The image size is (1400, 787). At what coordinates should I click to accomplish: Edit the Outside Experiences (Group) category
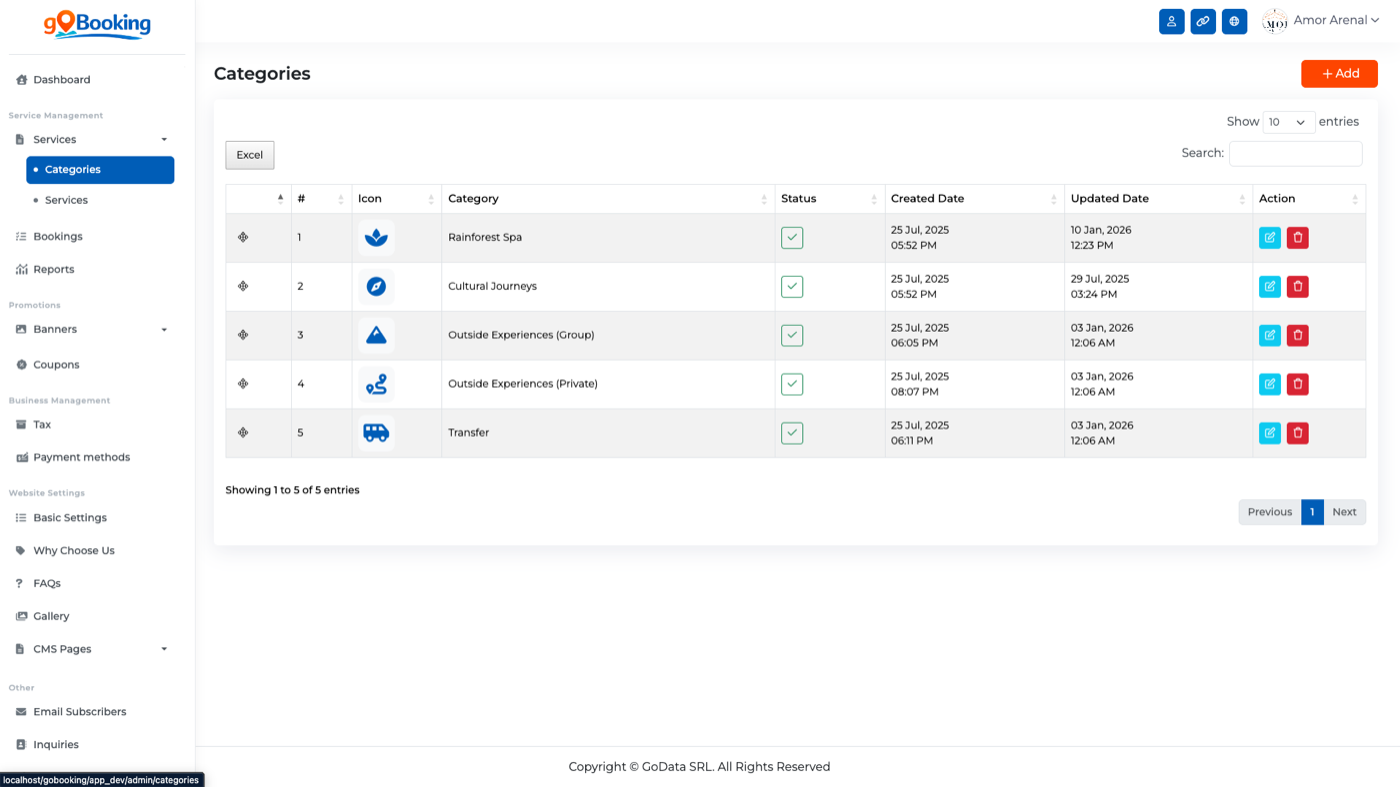tap(1270, 335)
